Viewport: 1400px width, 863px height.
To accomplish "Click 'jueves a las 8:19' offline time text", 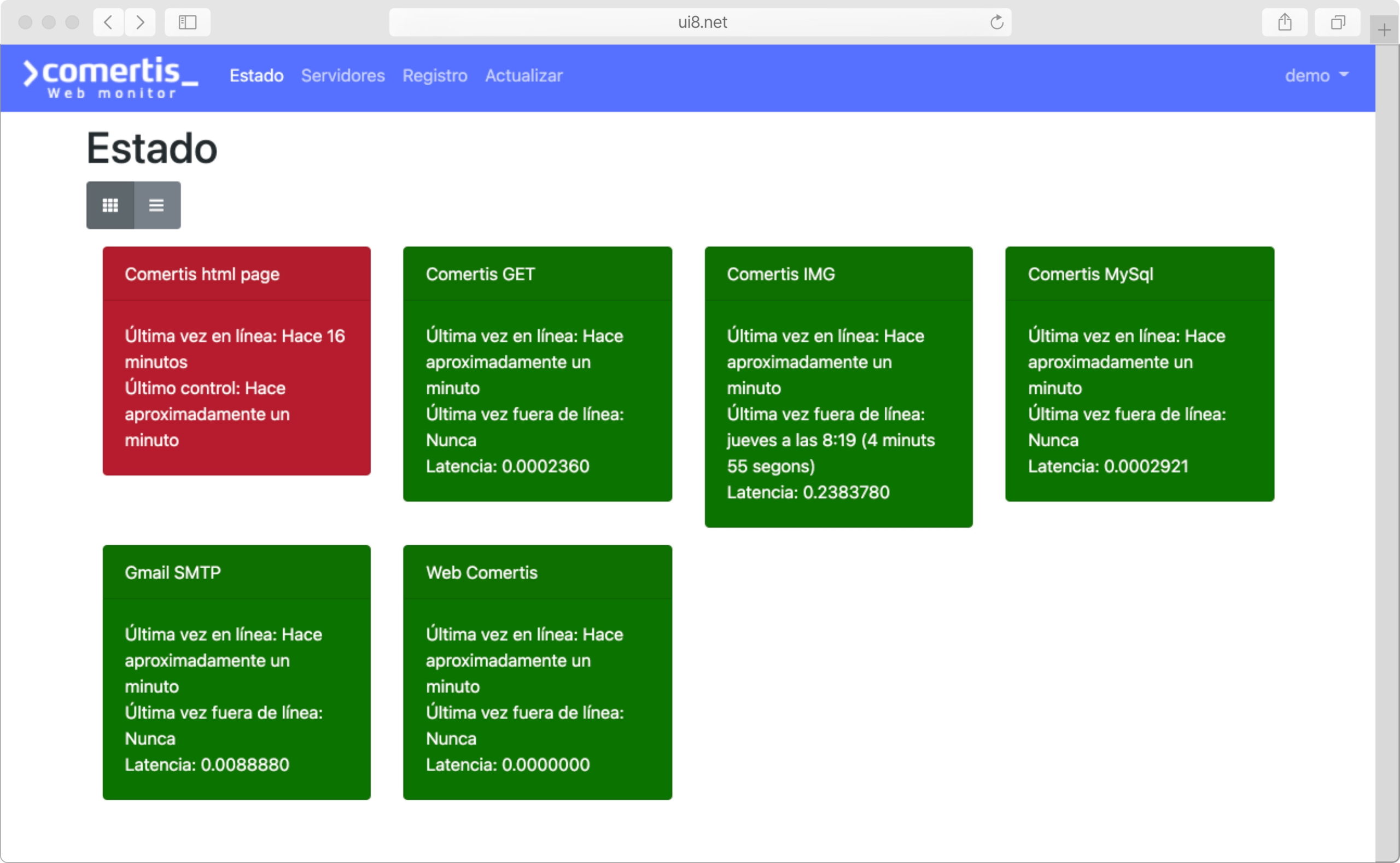I will [792, 440].
